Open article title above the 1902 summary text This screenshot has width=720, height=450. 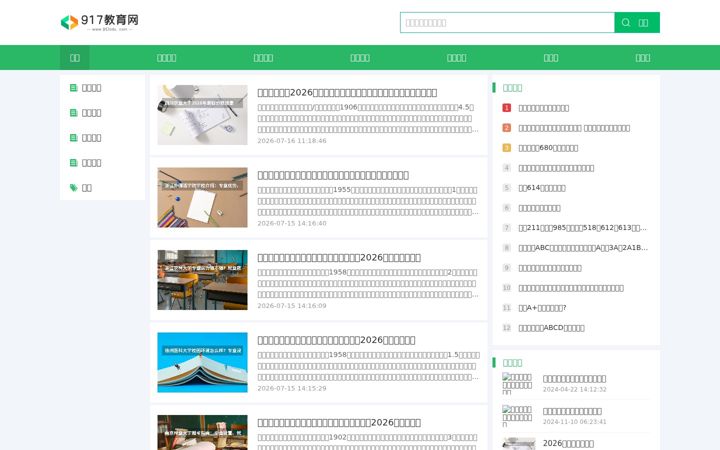(x=339, y=422)
